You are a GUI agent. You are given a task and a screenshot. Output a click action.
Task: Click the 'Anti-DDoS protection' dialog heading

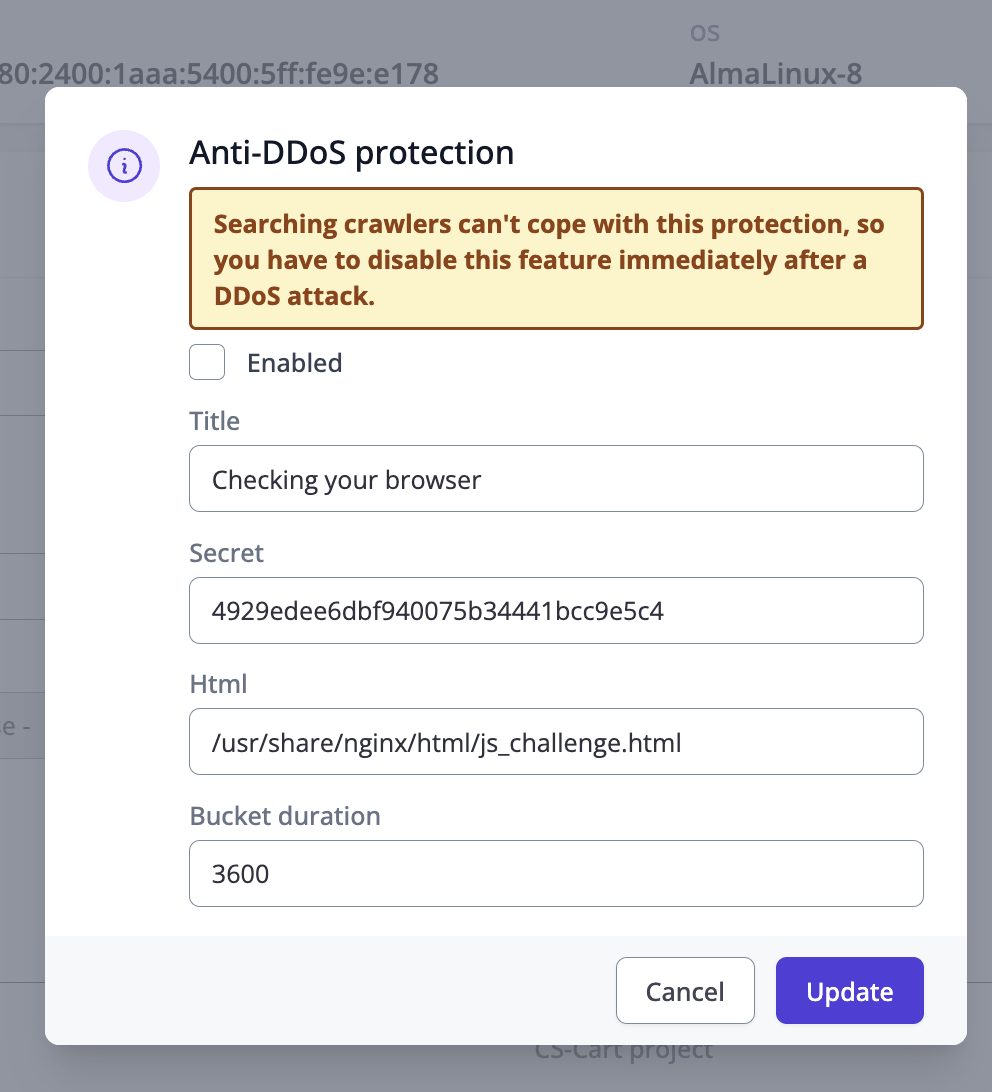click(x=351, y=153)
